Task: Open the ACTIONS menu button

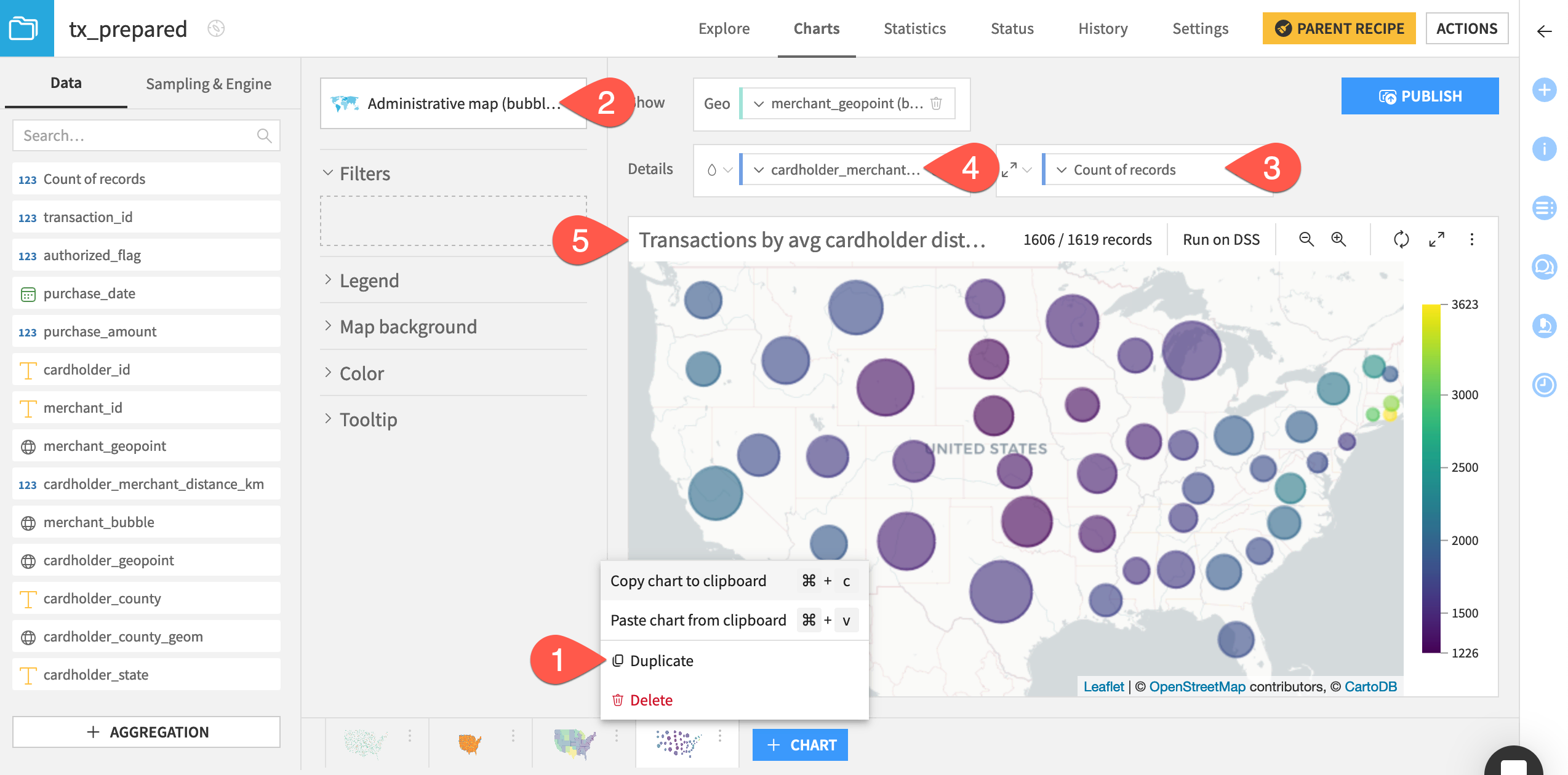Action: pos(1466,28)
